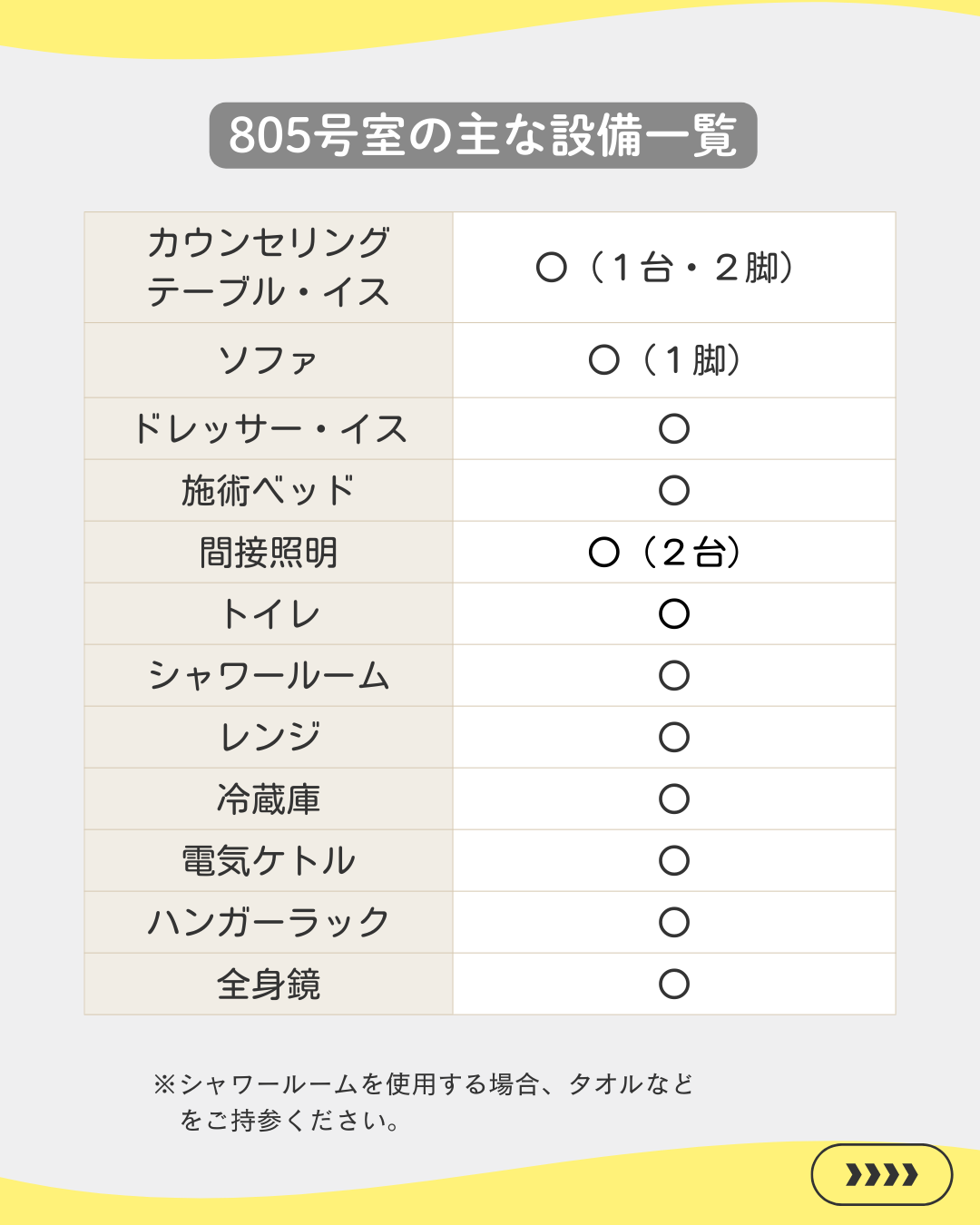The width and height of the screenshot is (980, 1225).
Task: Click the quadruple-arrow next button
Action: 881,1175
